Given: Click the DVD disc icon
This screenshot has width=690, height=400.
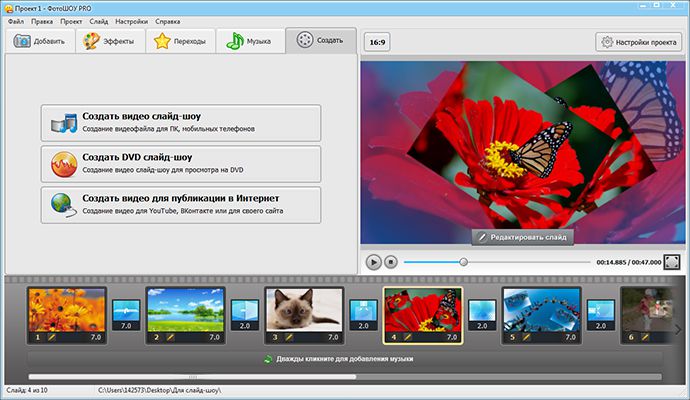Looking at the screenshot, I should point(64,164).
